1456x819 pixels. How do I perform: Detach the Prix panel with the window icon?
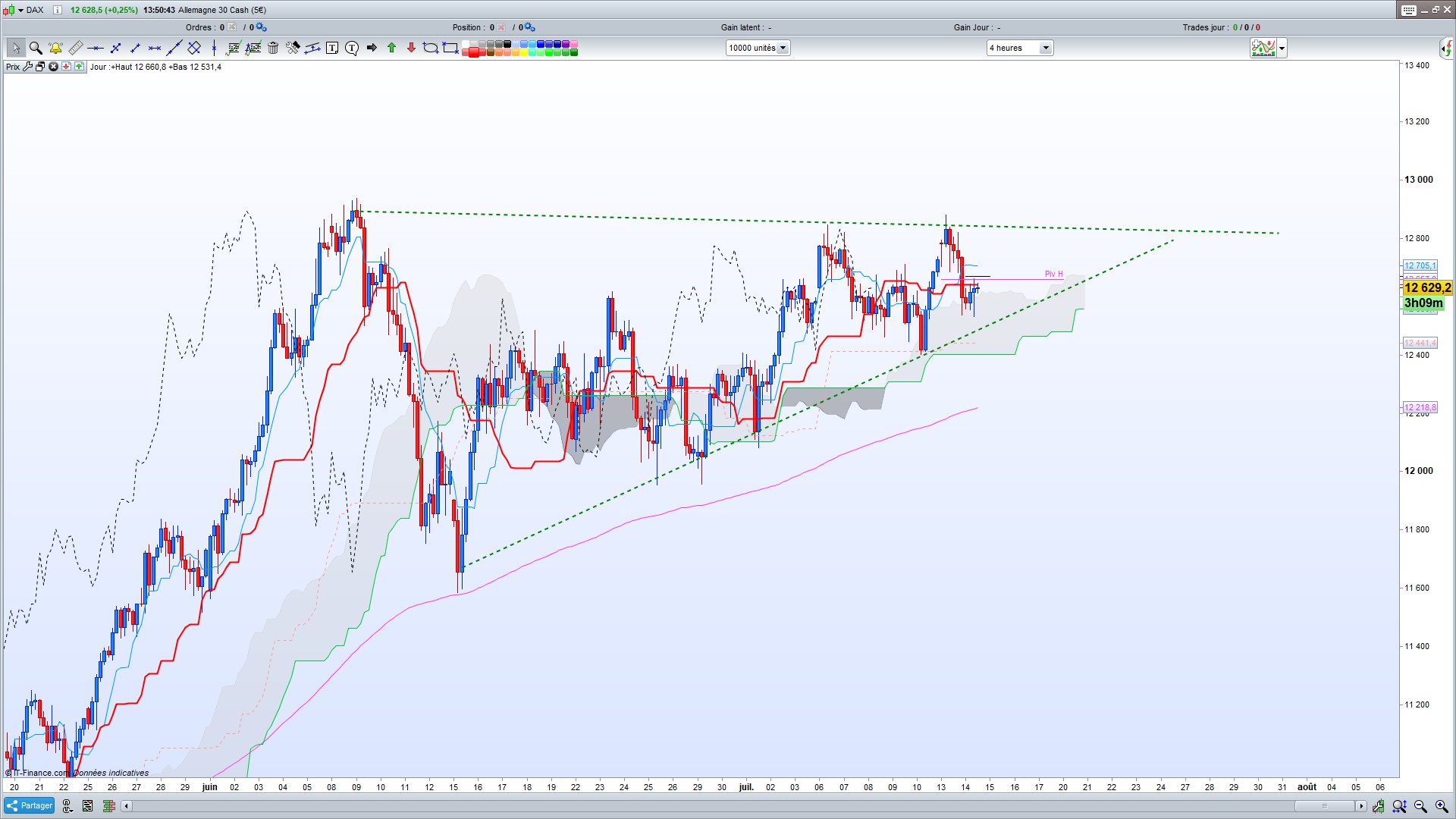click(x=40, y=67)
